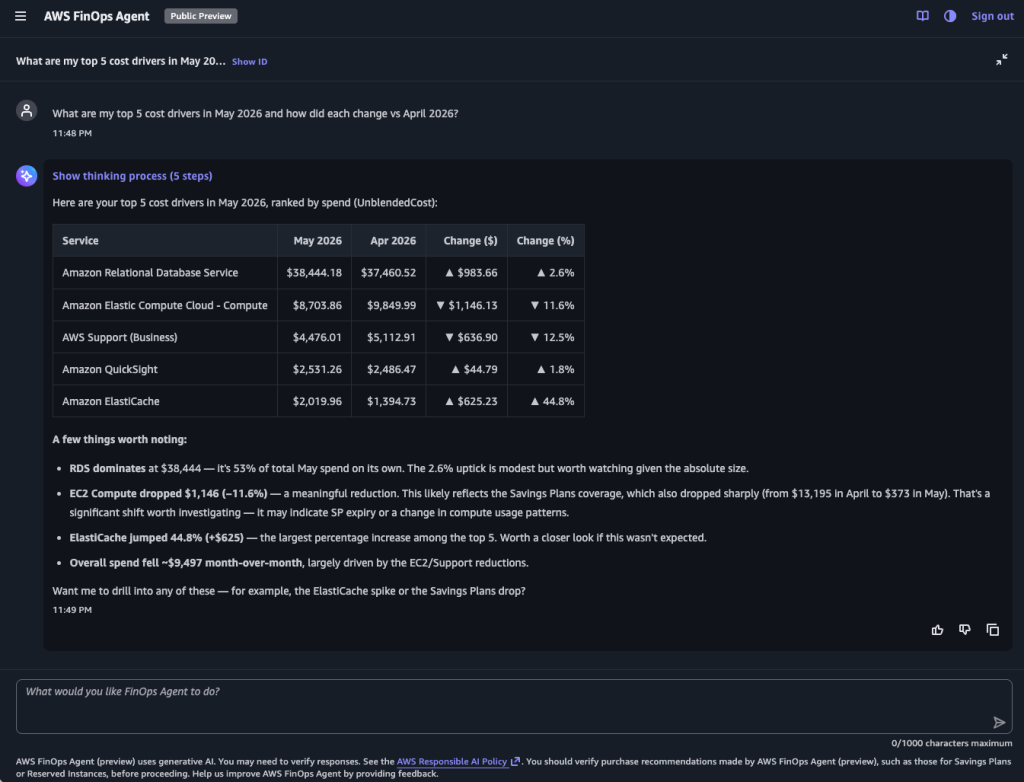The width and height of the screenshot is (1024, 782).
Task: Click the $2,486.47 April value
Action: click(x=391, y=369)
